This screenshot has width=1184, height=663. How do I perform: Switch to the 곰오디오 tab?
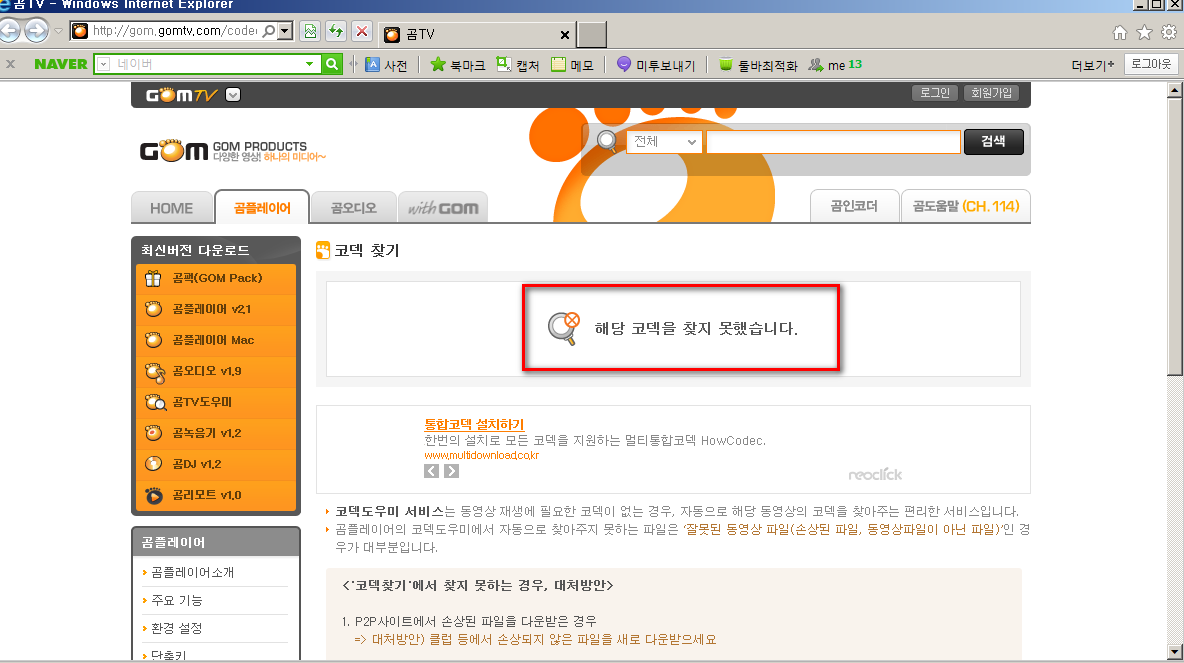353,208
